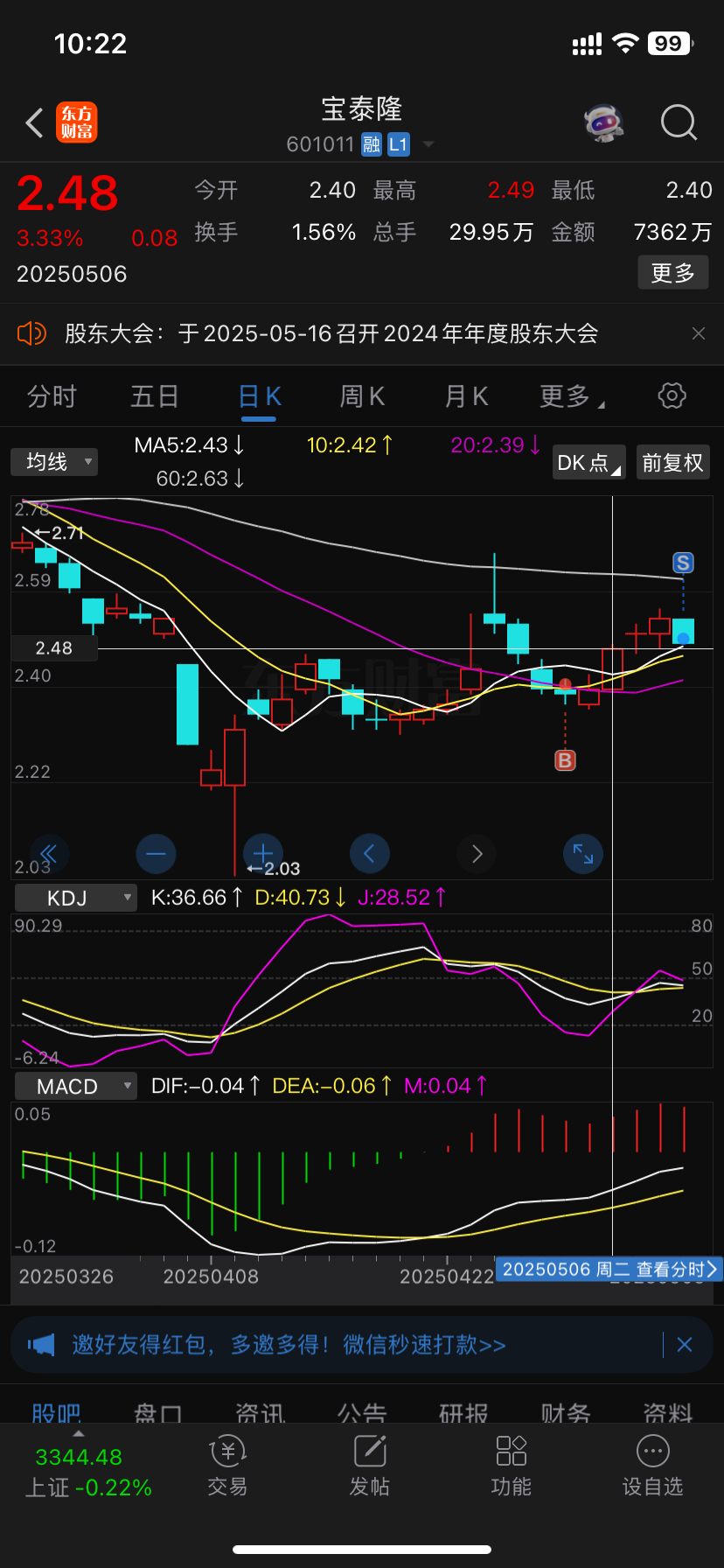Image resolution: width=724 pixels, height=1568 pixels.
Task: Tap DIF:-0.04 reading
Action: 206,1086
